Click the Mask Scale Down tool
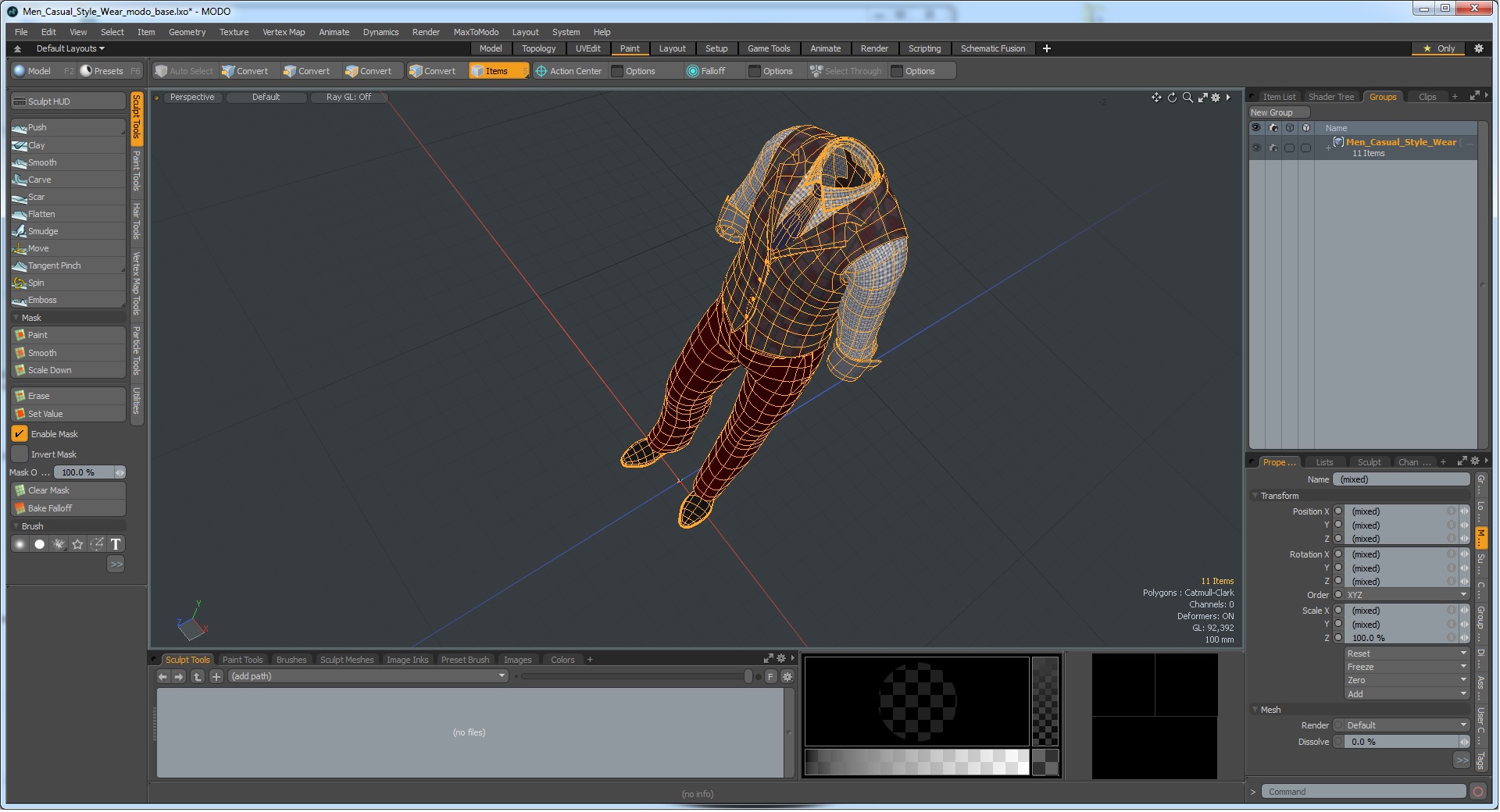Image resolution: width=1500 pixels, height=812 pixels. (68, 370)
